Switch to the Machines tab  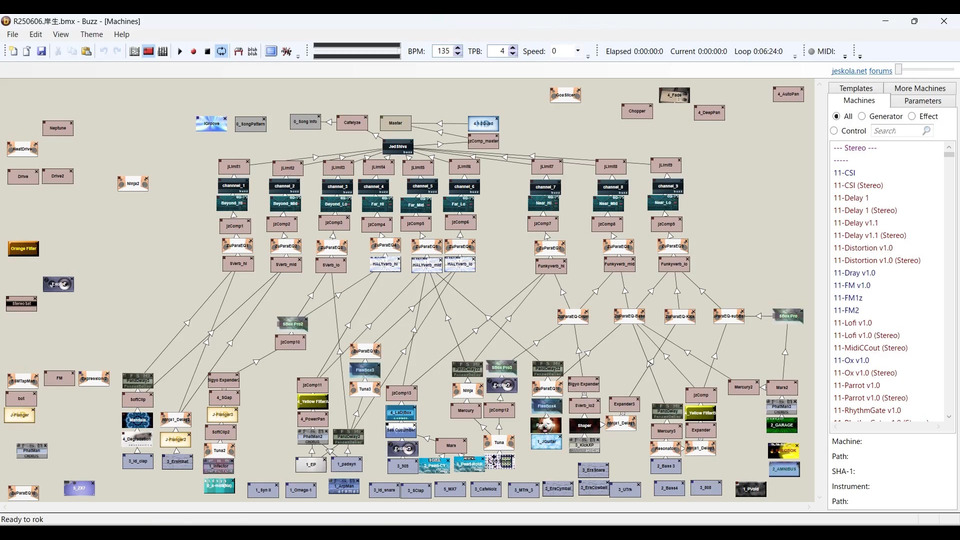point(859,100)
